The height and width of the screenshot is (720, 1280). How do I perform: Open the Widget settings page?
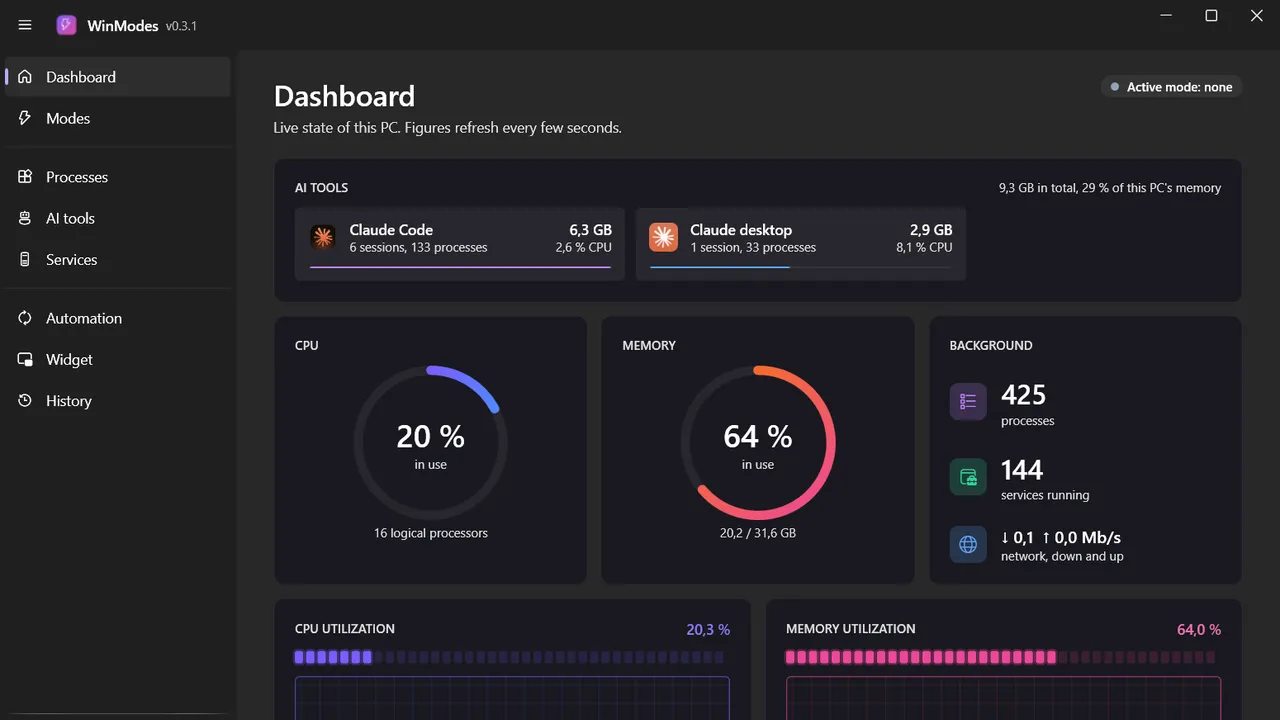[x=118, y=359]
